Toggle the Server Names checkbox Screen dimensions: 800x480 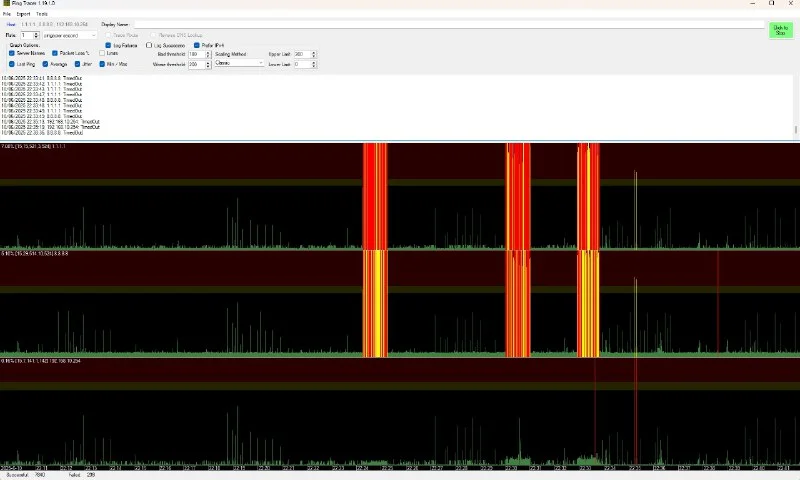click(x=12, y=53)
